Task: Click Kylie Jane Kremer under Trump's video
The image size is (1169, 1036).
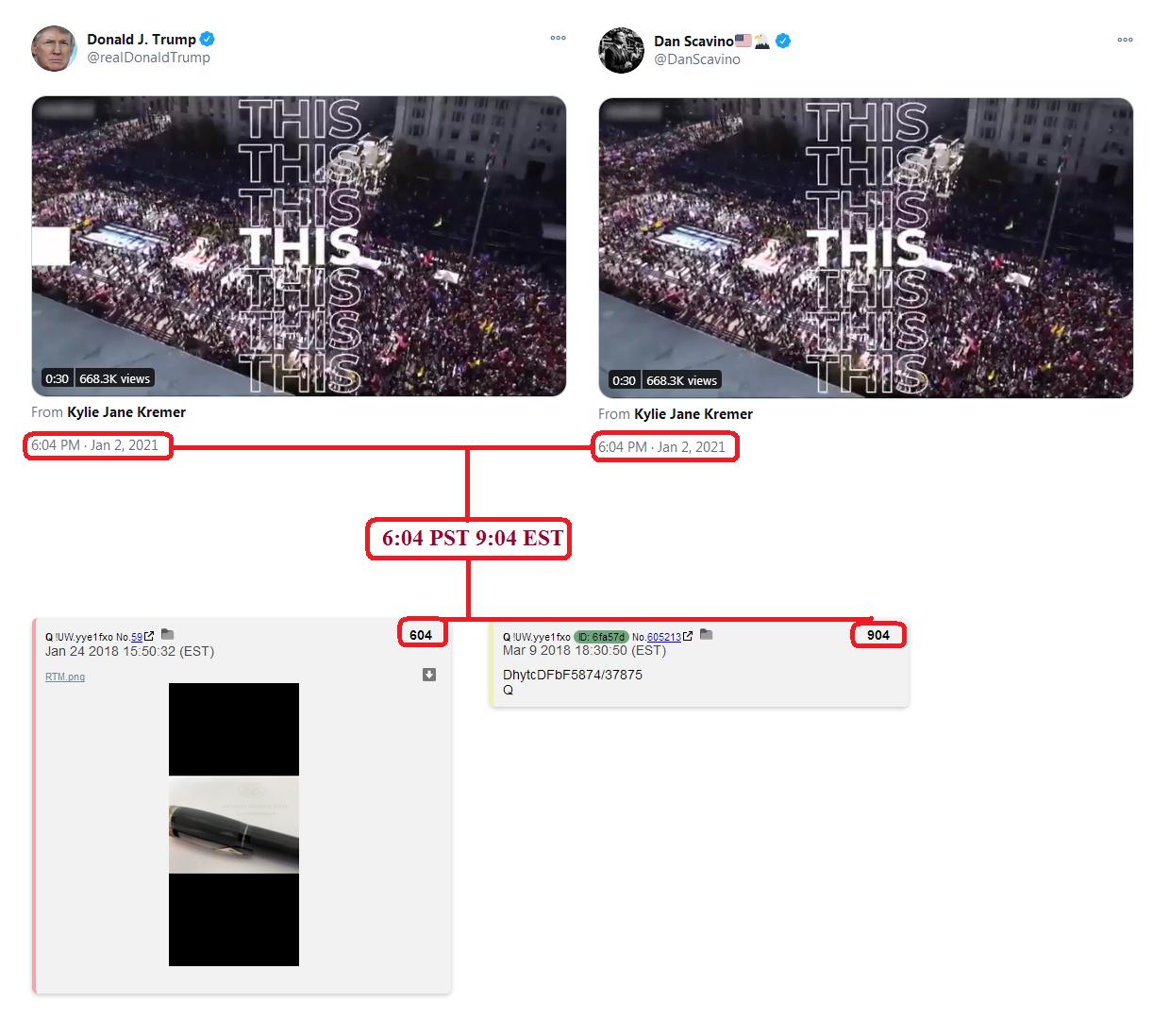Action: 126,412
